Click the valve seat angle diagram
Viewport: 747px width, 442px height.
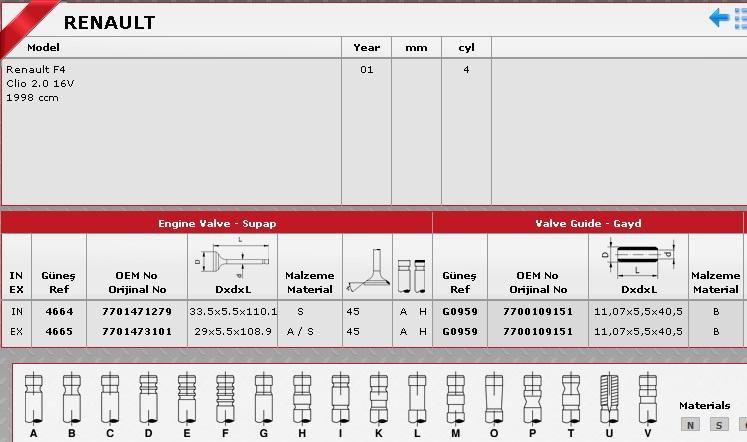coord(367,271)
